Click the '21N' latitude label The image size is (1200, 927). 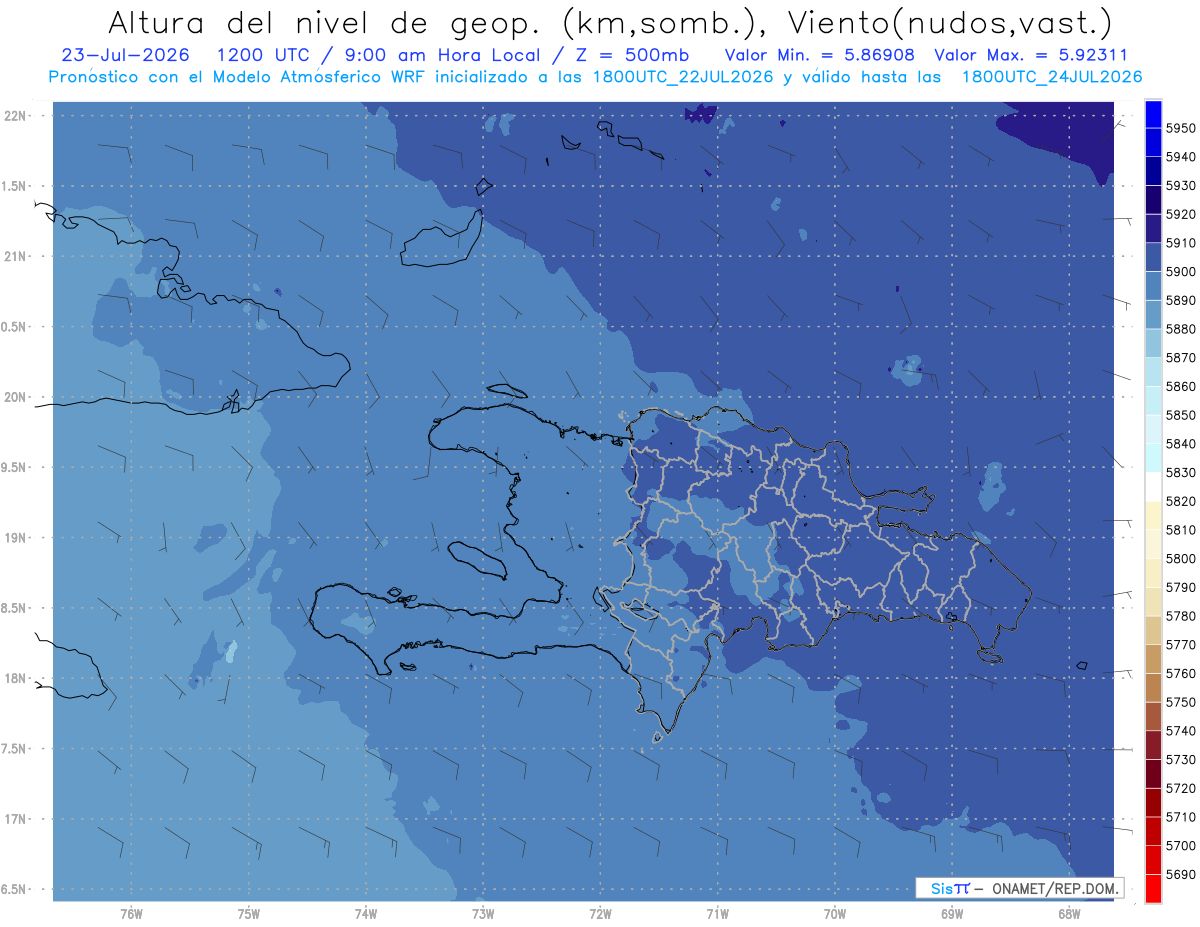[x=15, y=256]
